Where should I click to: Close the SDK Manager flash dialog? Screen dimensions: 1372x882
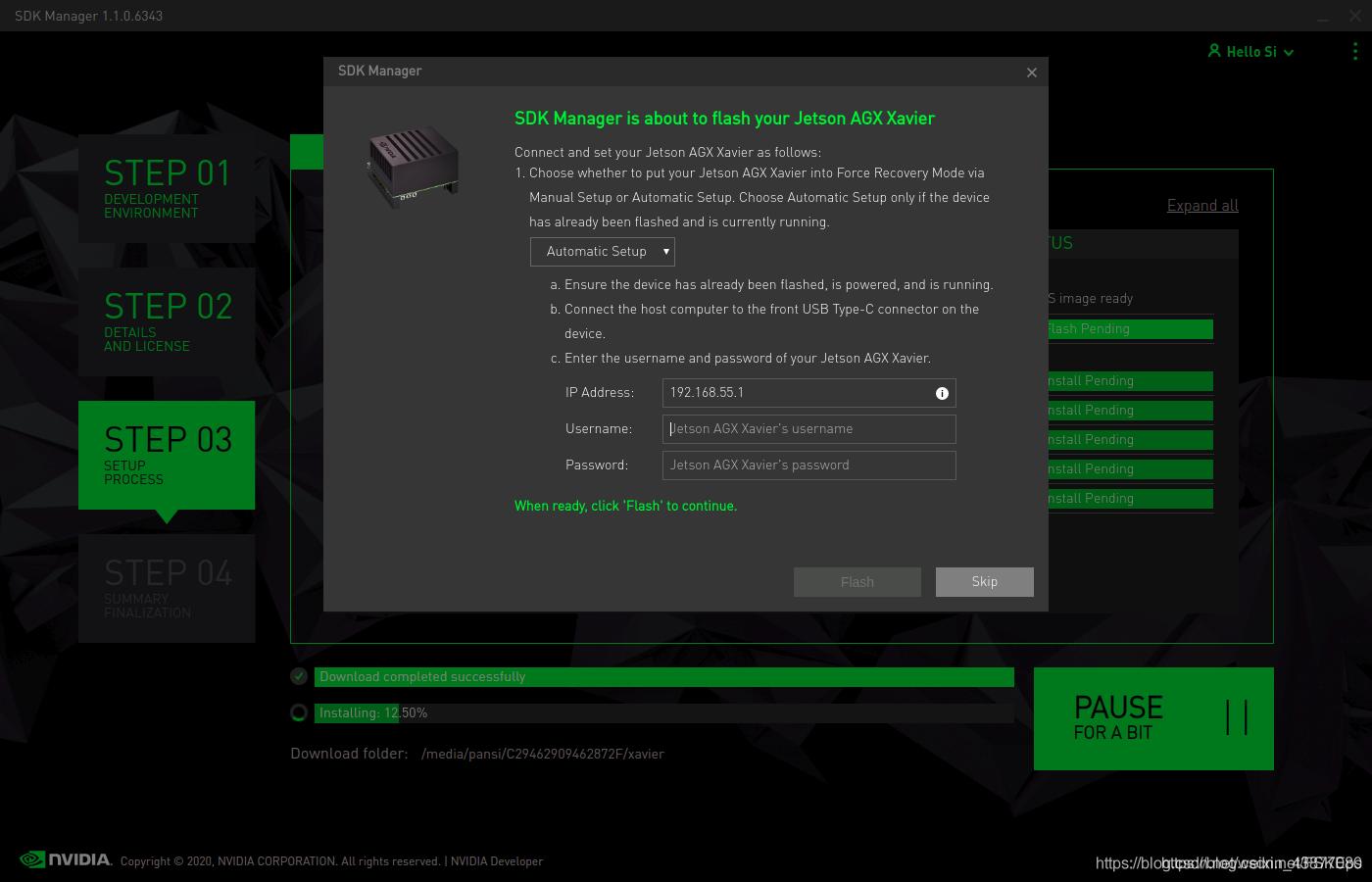(x=1031, y=73)
